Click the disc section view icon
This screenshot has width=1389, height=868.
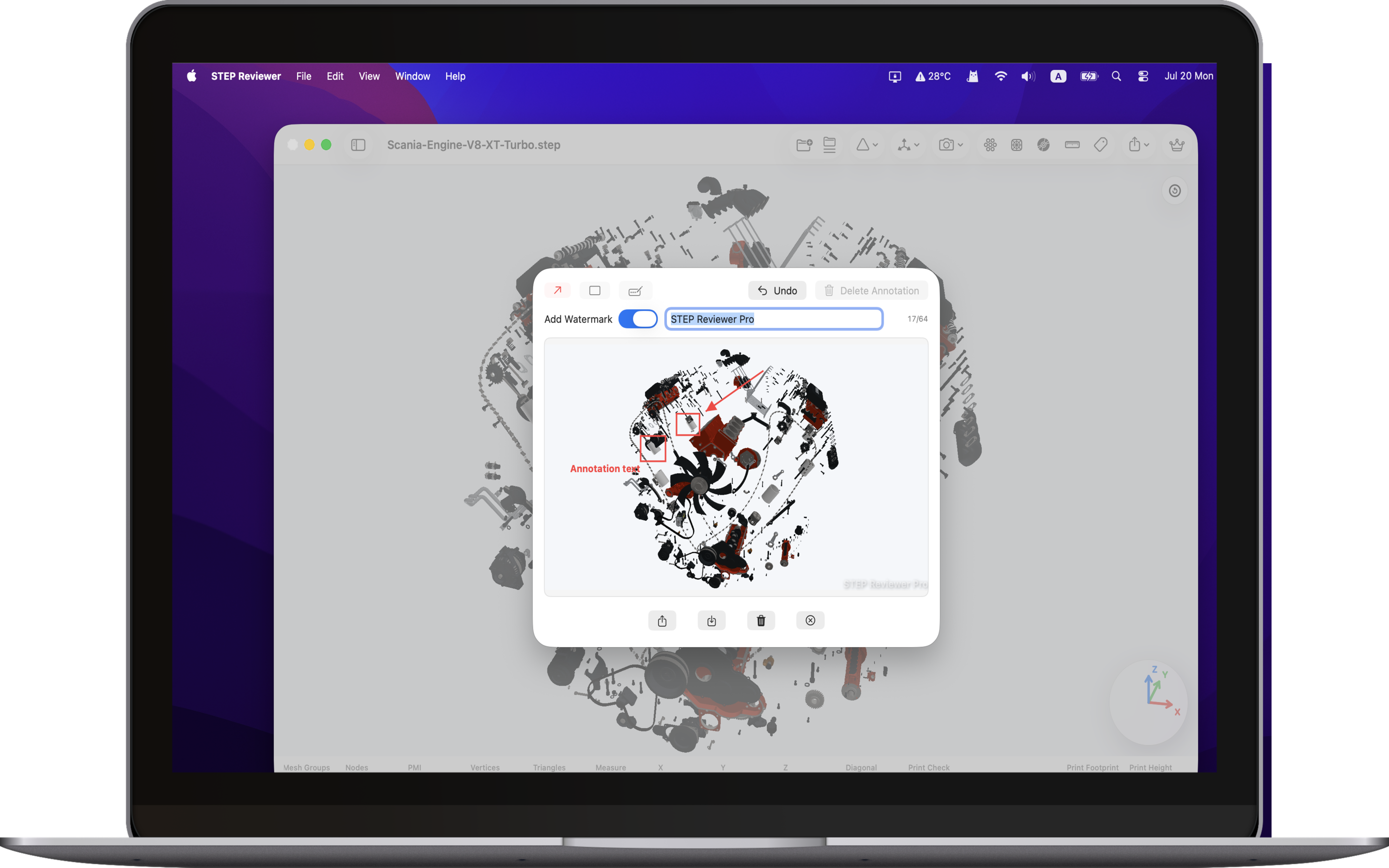[x=1044, y=145]
